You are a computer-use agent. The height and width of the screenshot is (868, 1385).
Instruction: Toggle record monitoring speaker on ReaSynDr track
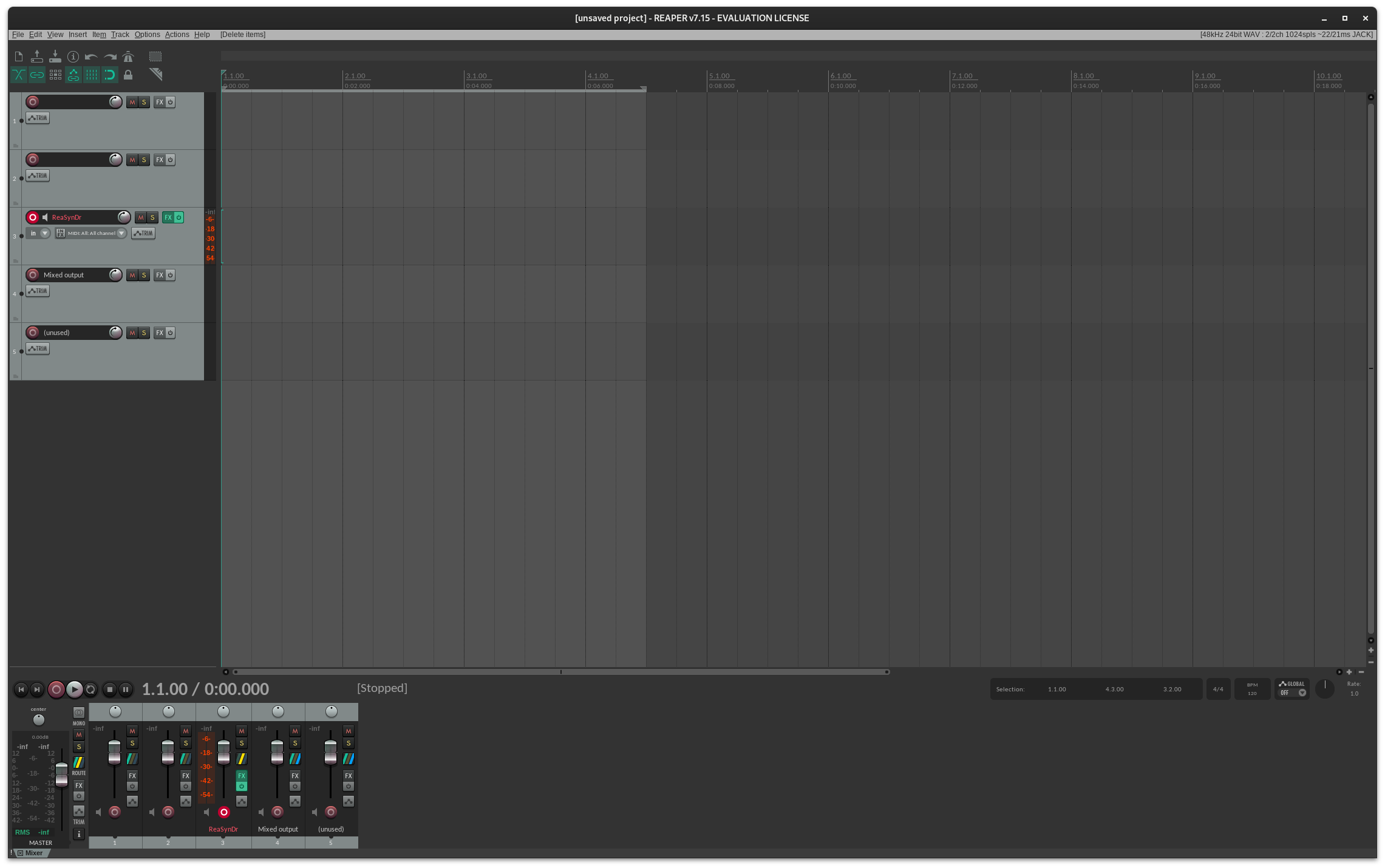[46, 217]
